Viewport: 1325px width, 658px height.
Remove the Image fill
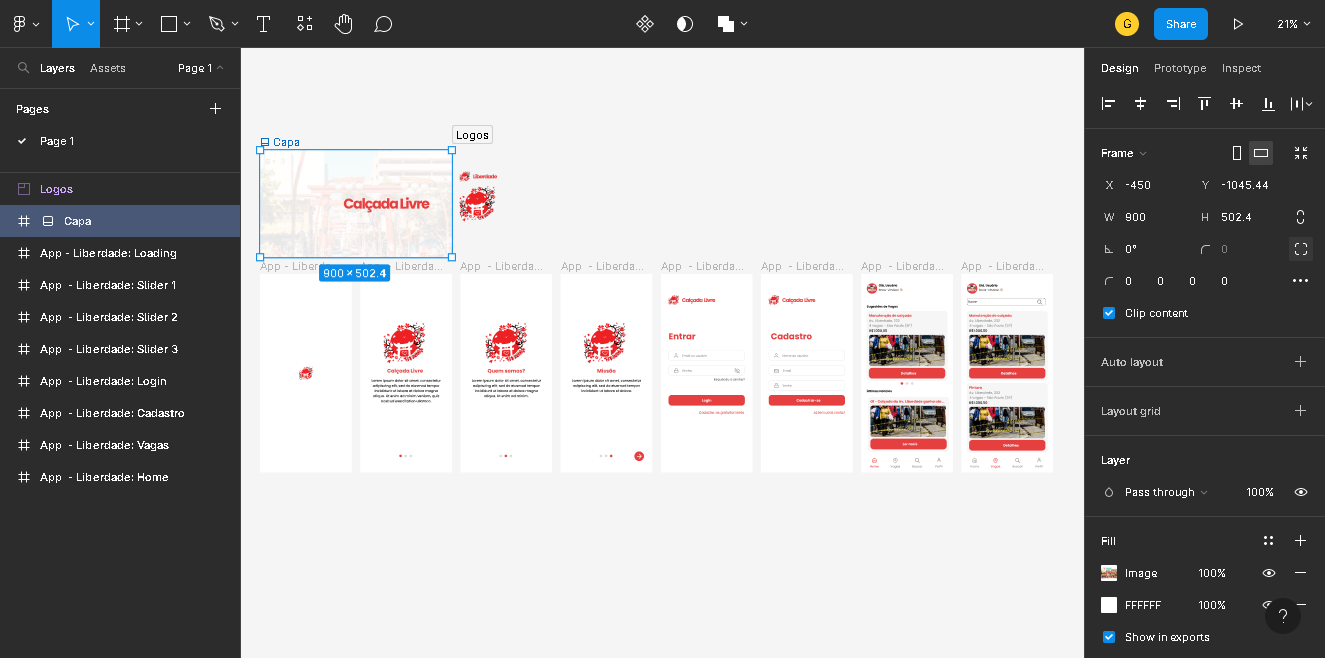(x=1301, y=573)
